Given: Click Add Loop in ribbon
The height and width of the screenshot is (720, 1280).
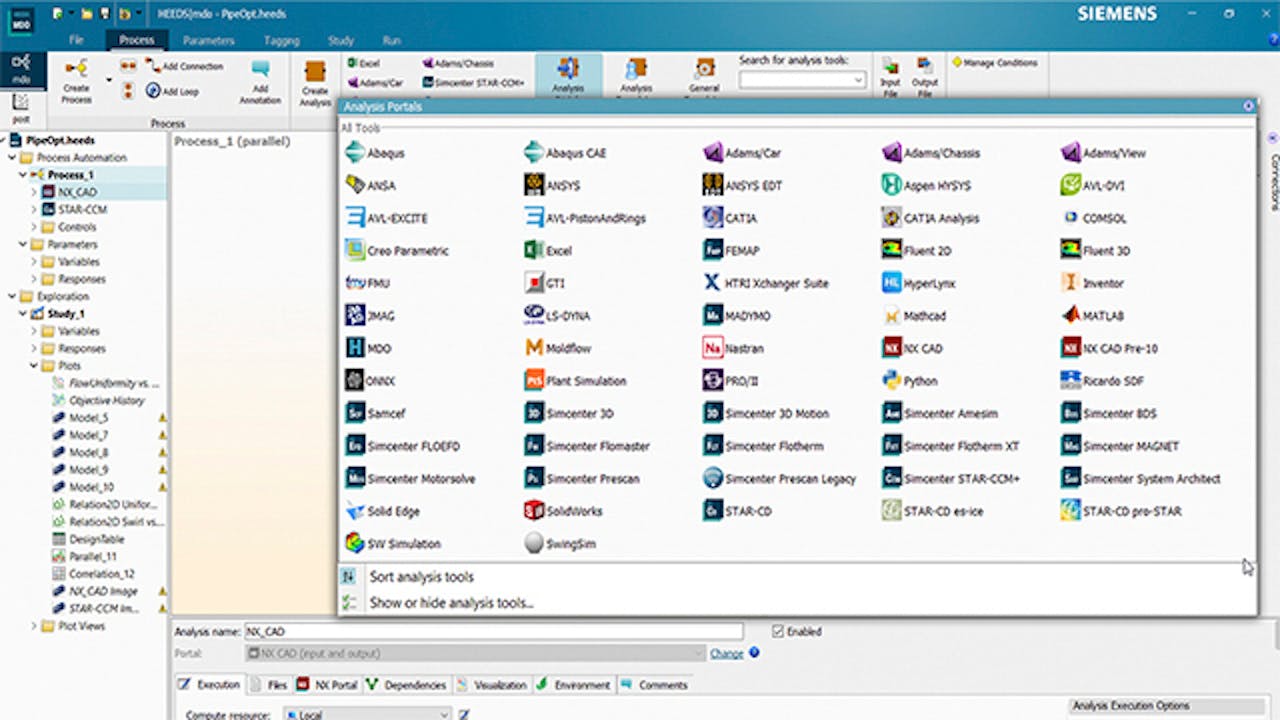Looking at the screenshot, I should point(172,91).
